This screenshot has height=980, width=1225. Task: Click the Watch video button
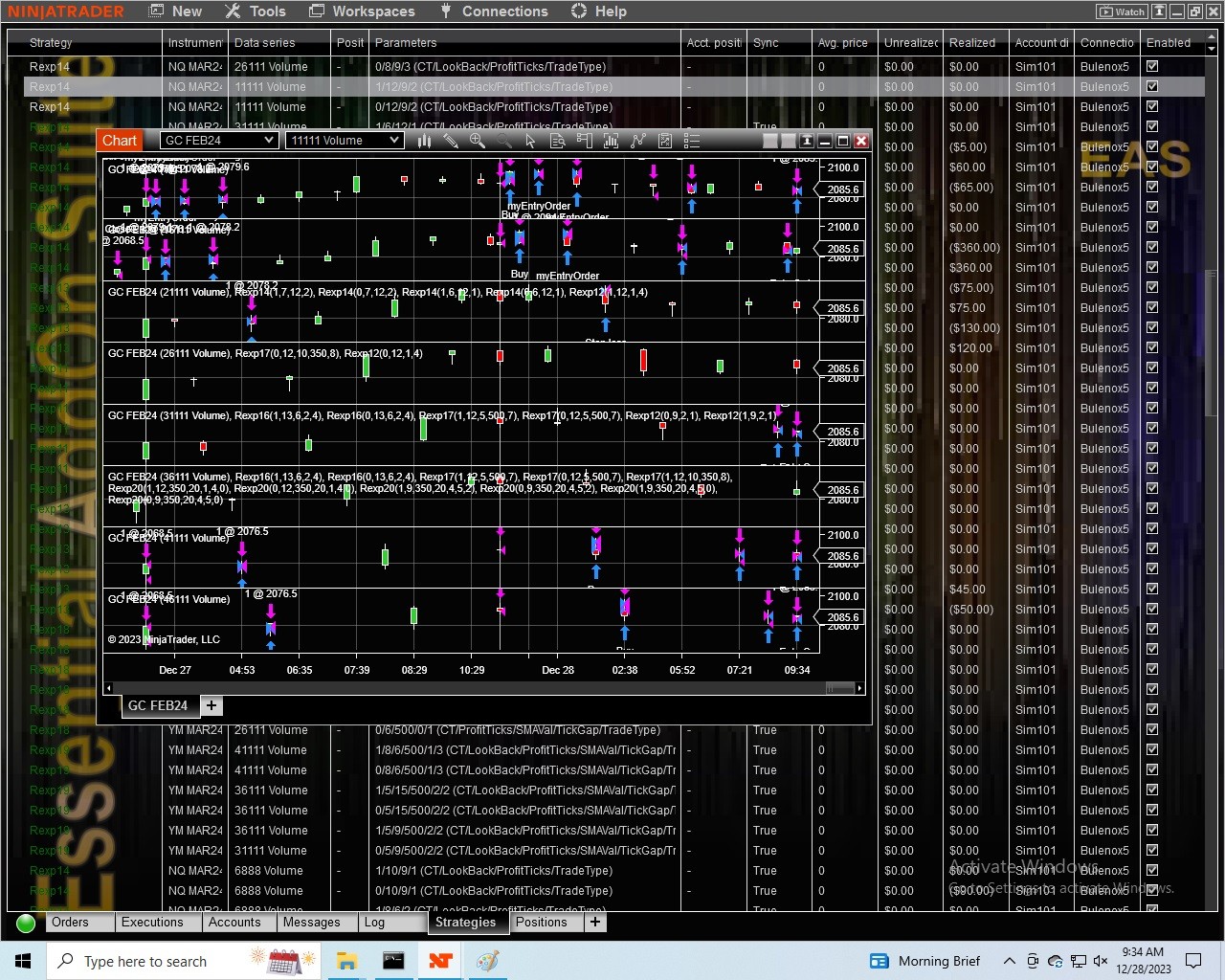(x=1122, y=11)
